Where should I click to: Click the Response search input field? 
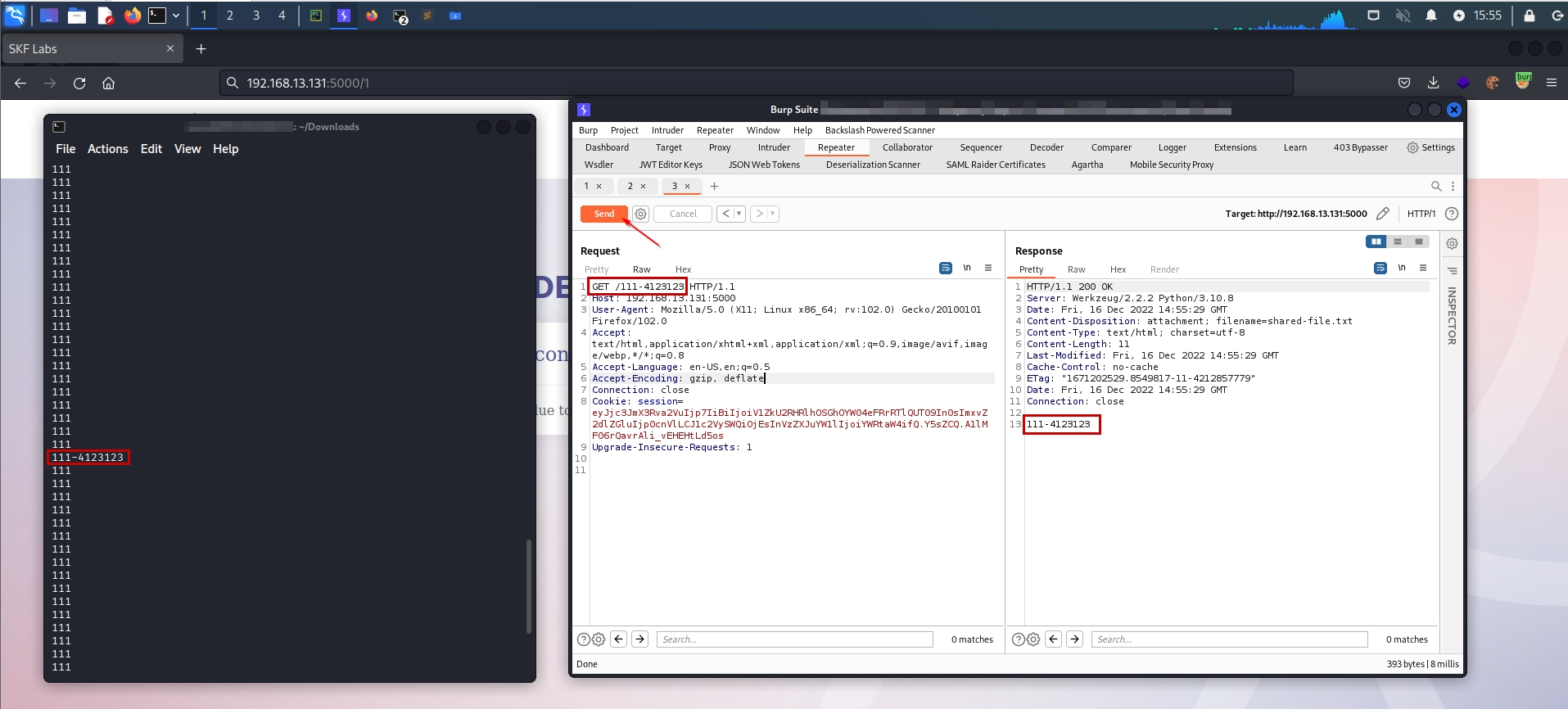[x=1229, y=639]
